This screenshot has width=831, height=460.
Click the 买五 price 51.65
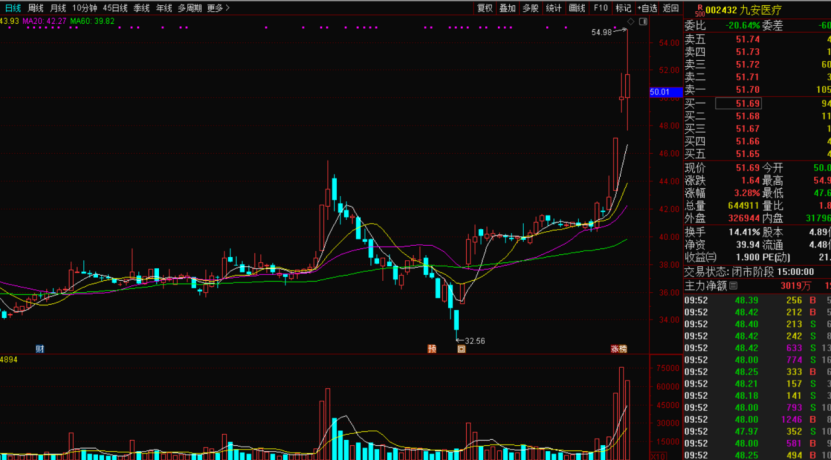point(748,154)
